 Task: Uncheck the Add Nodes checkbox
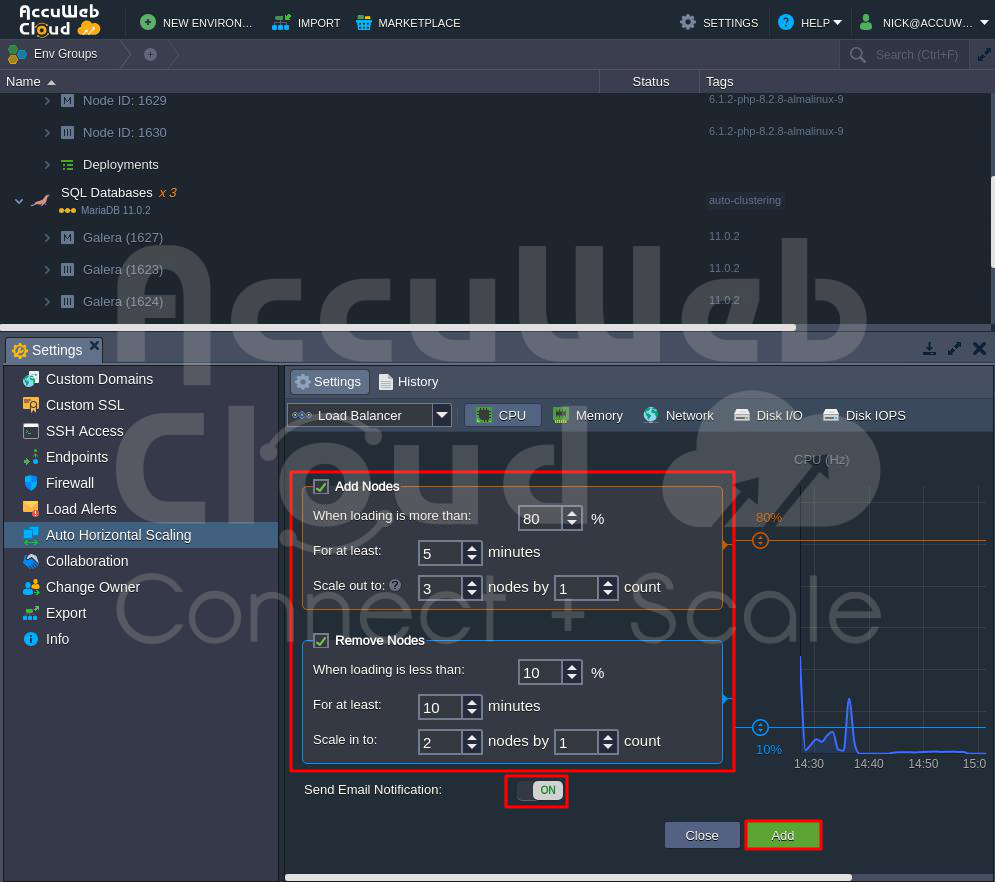(321, 487)
